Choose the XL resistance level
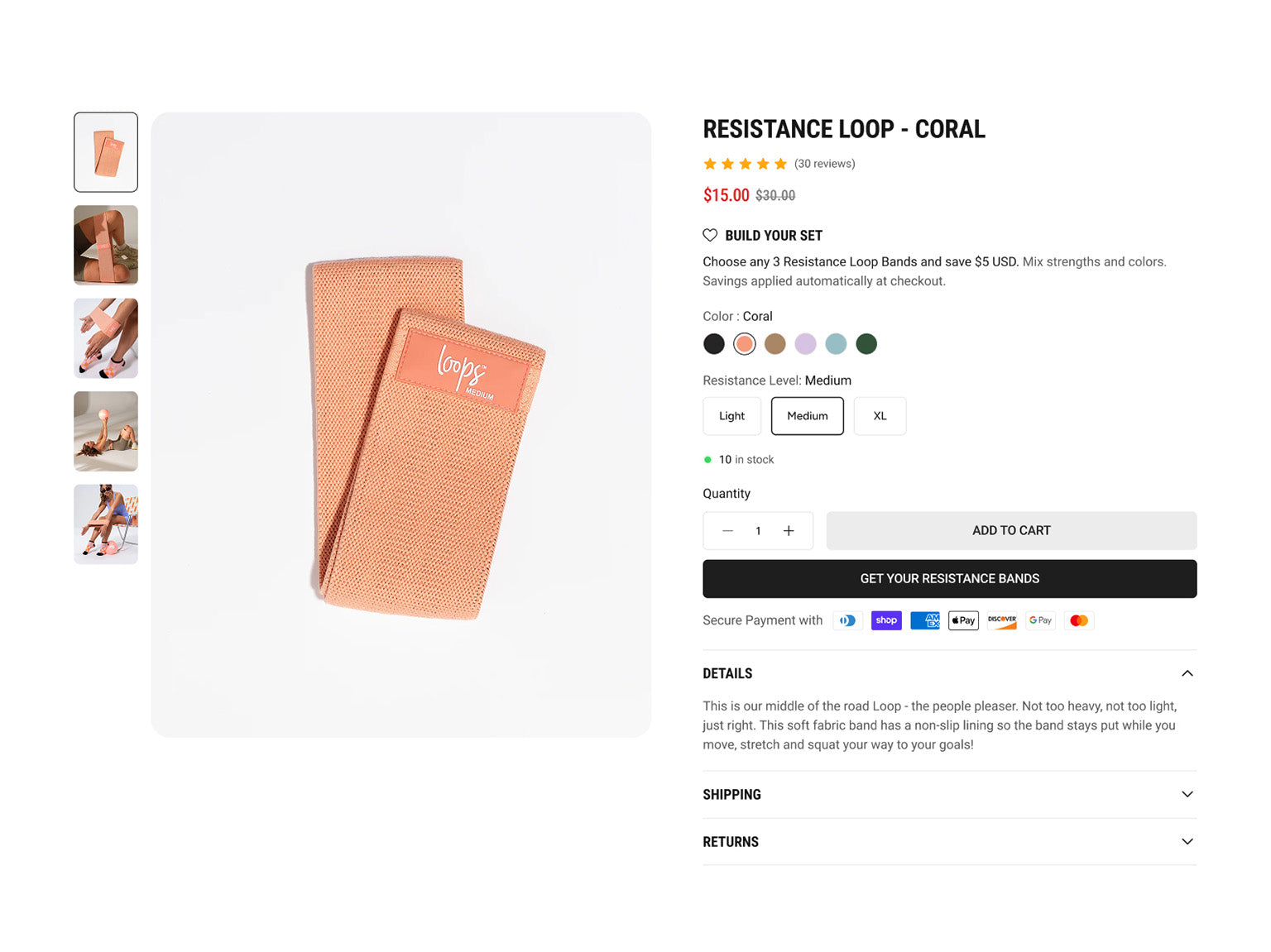 pos(880,416)
